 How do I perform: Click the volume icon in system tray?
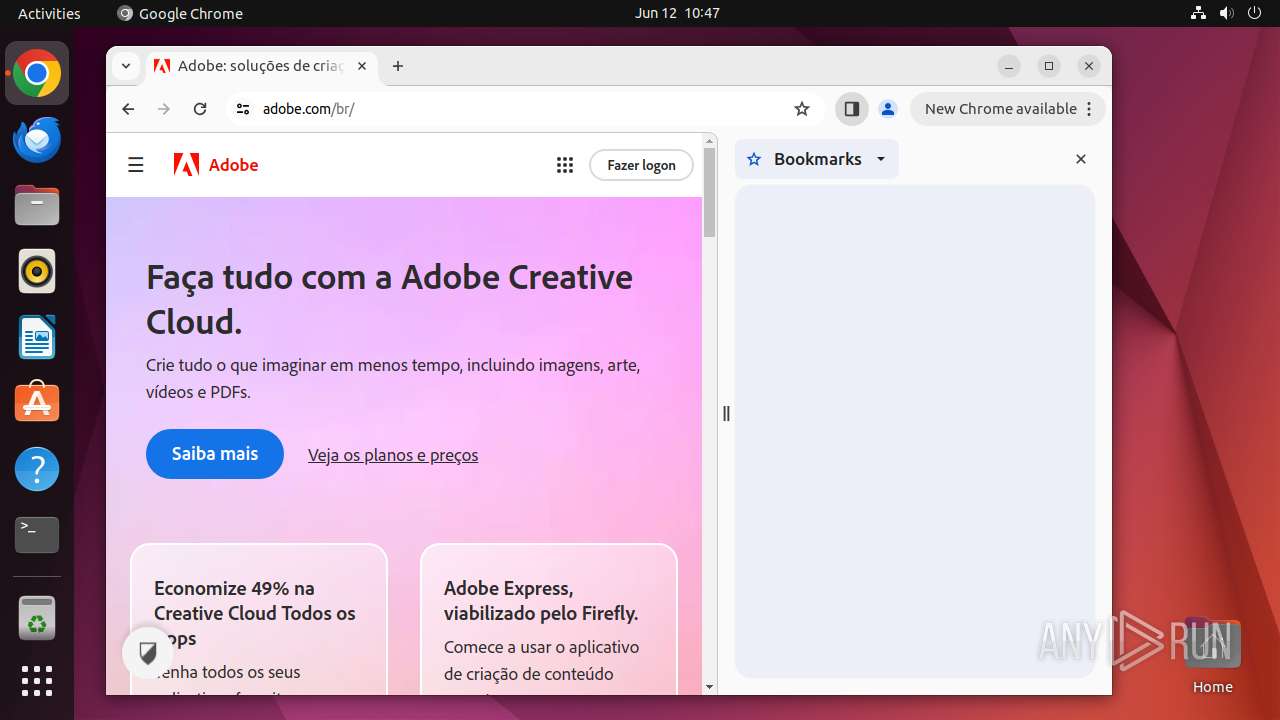[x=1226, y=13]
